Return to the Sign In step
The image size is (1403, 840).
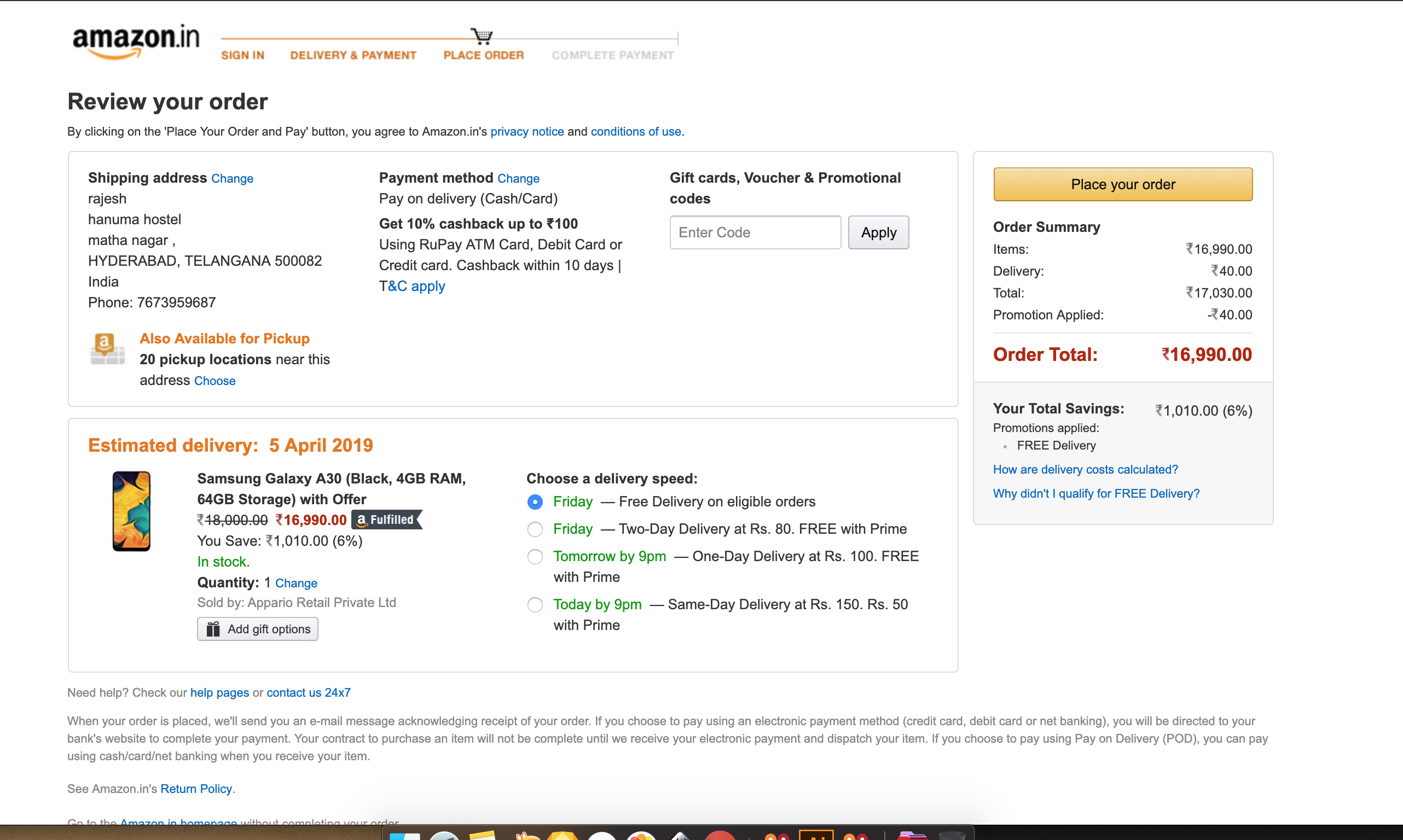coord(242,55)
